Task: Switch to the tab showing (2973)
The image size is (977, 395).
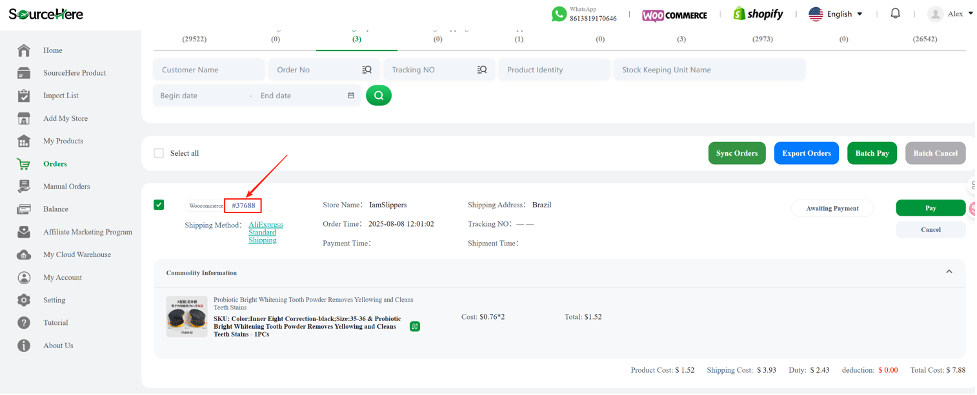Action: (x=763, y=39)
